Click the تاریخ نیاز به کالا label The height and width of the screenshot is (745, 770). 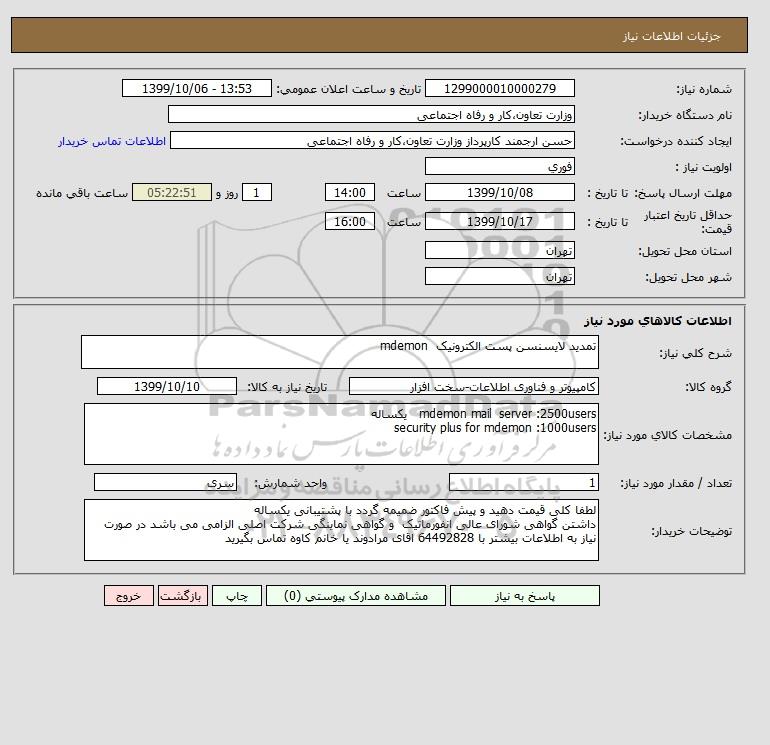tap(287, 387)
